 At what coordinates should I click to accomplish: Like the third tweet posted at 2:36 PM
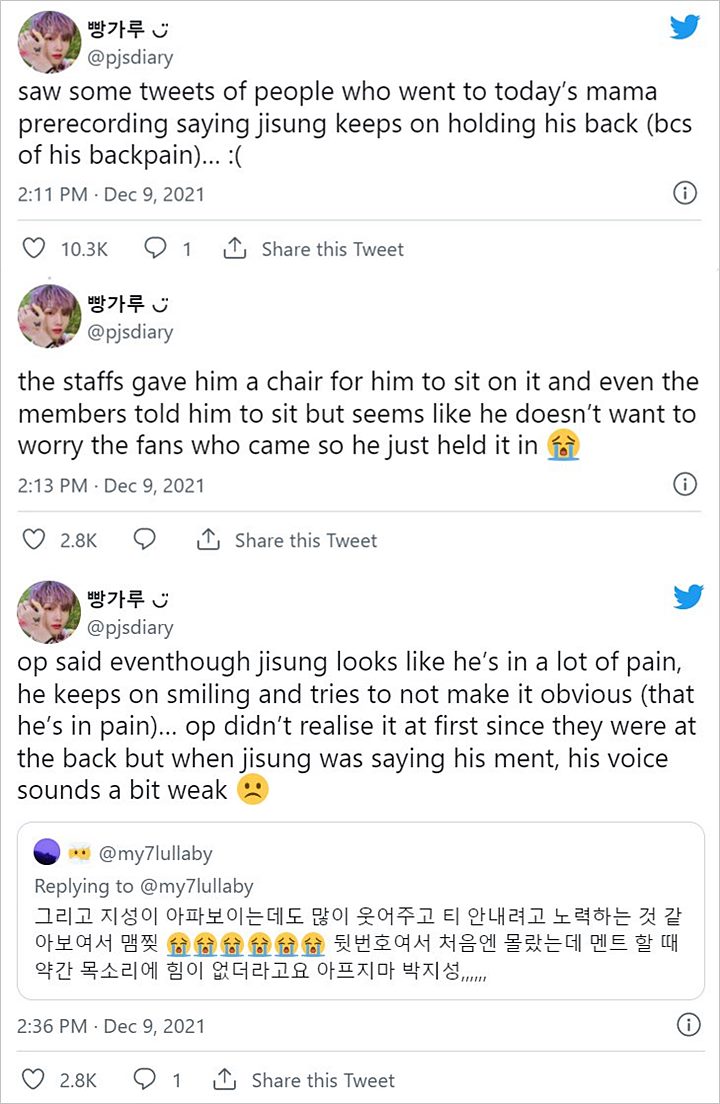pyautogui.click(x=34, y=1080)
